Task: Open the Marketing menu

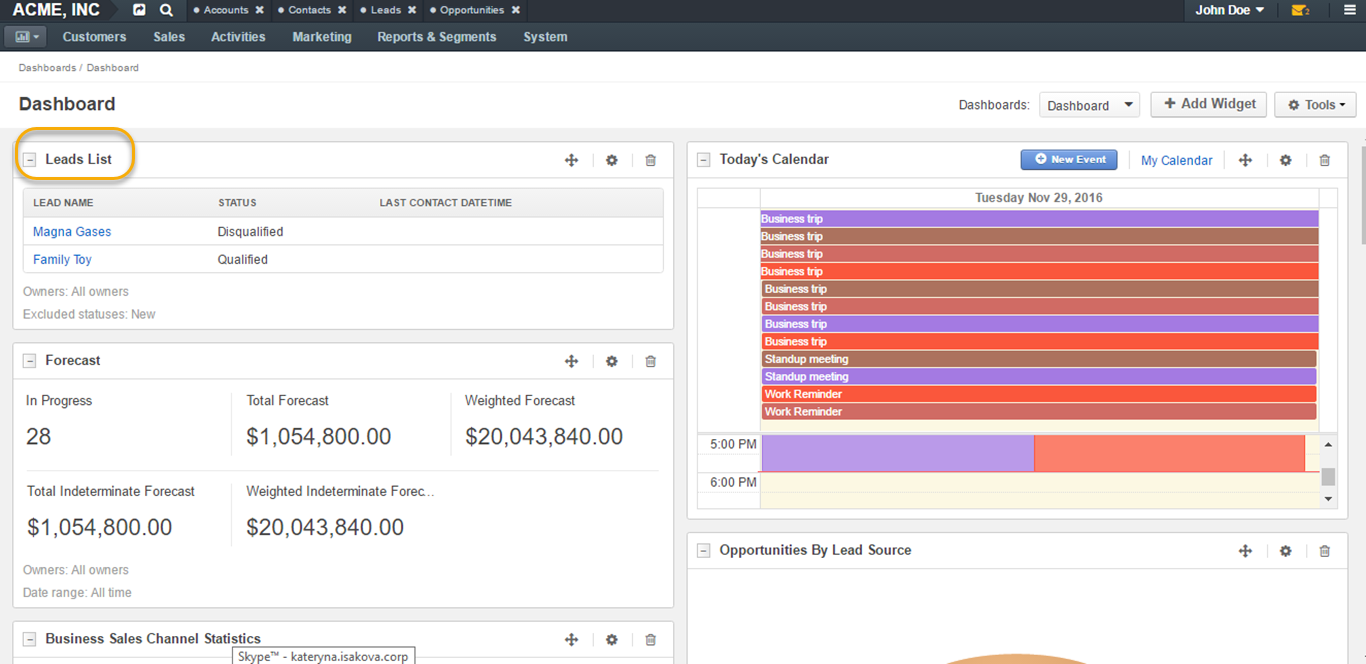Action: click(x=322, y=37)
